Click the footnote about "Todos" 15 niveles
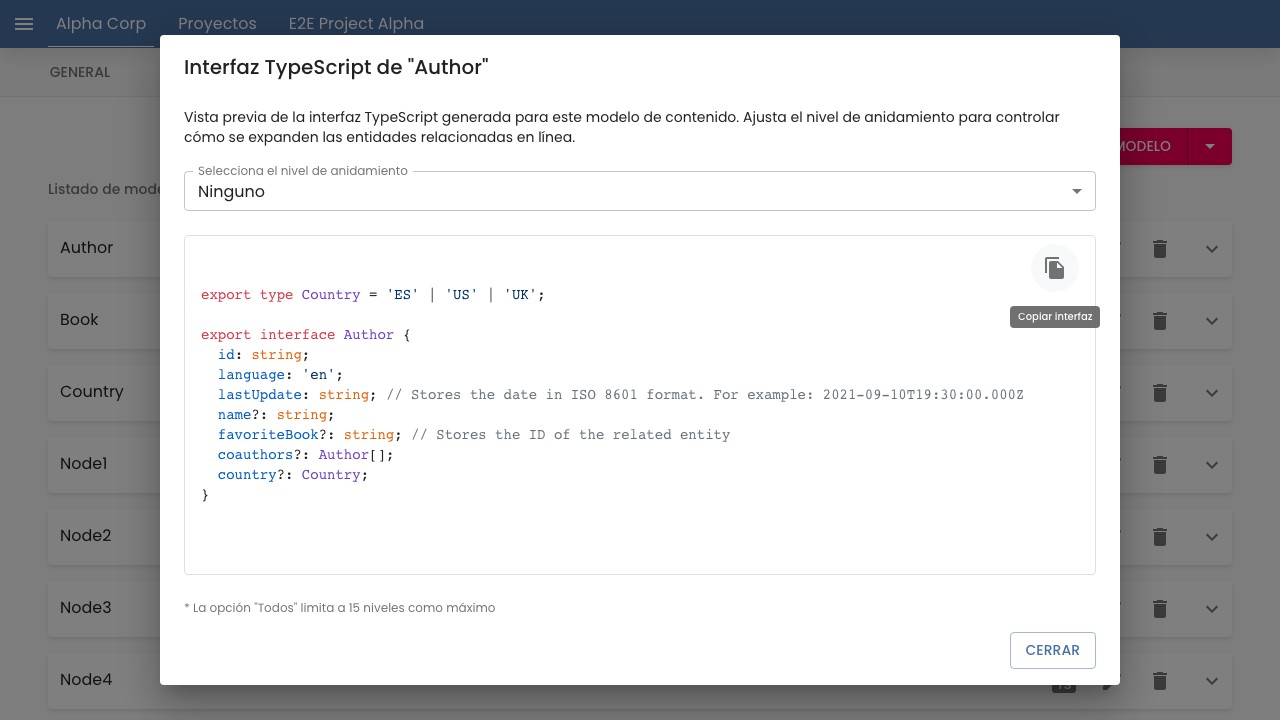1280x720 pixels. click(340, 608)
